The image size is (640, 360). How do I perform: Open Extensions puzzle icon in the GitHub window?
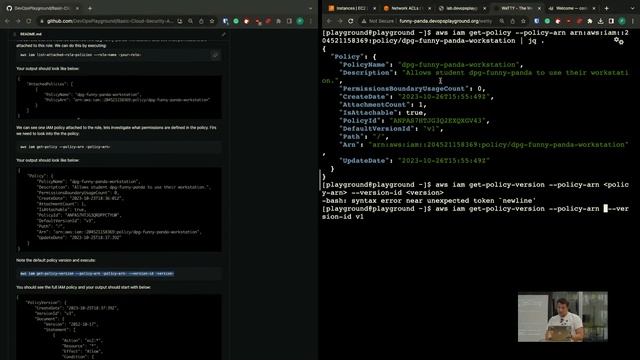point(278,21)
